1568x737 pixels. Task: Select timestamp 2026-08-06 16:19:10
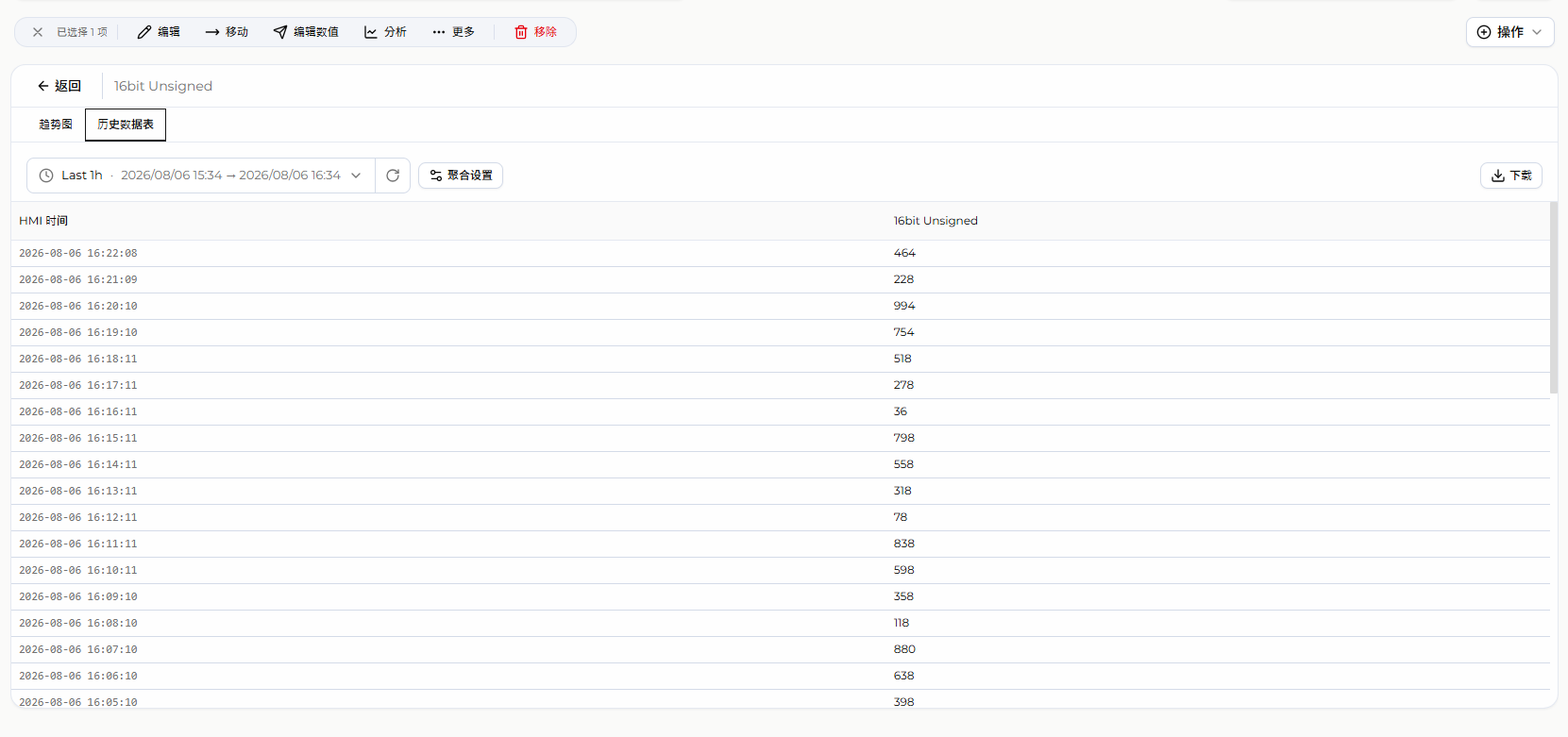tap(78, 332)
